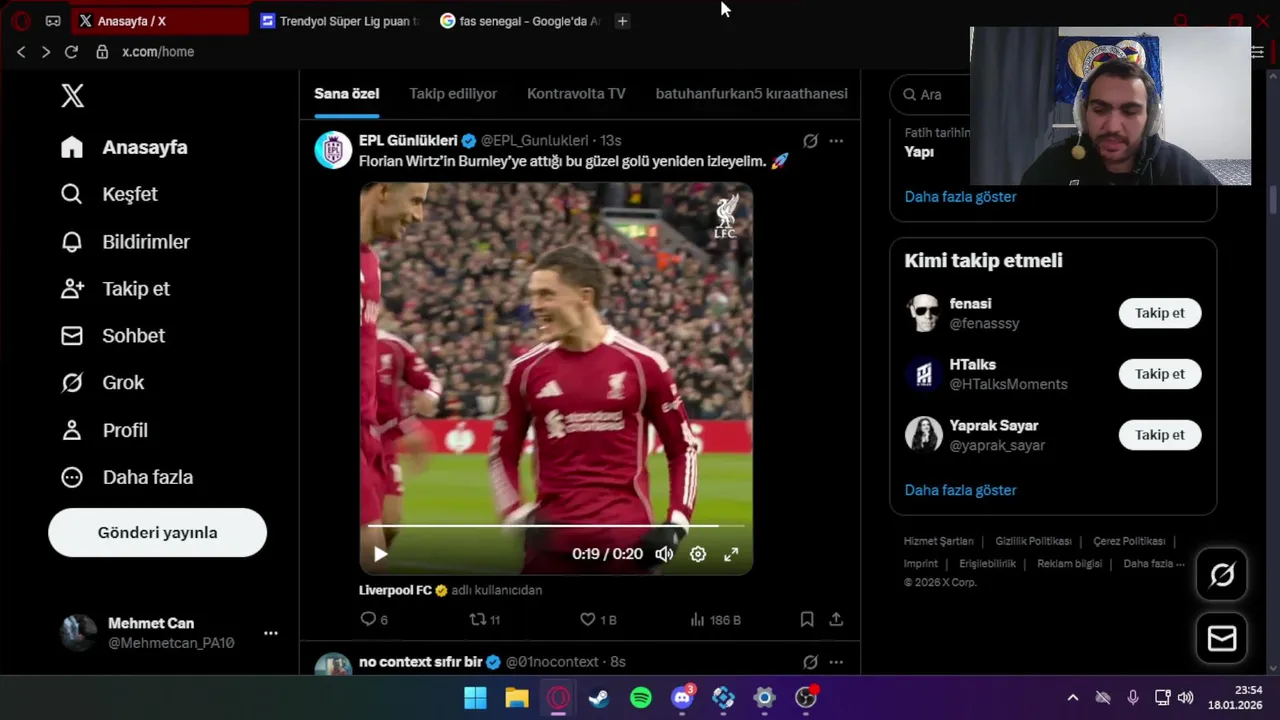
Task: Open Discord from taskbar
Action: click(x=682, y=698)
